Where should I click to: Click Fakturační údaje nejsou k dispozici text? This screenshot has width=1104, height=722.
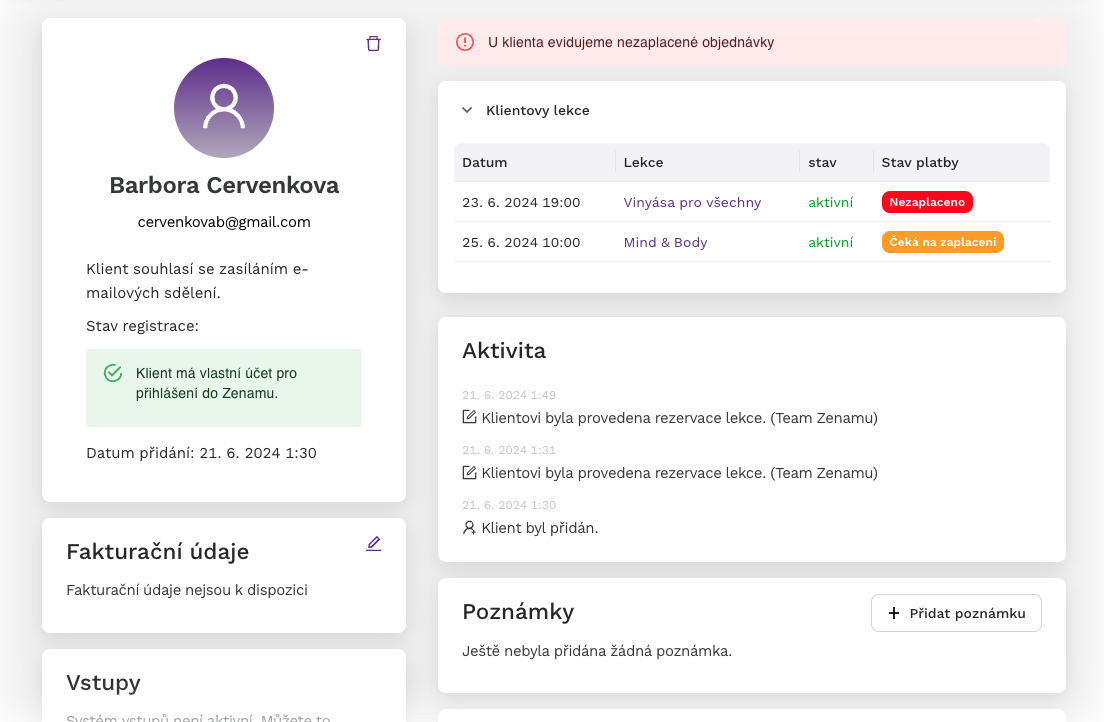tap(187, 590)
